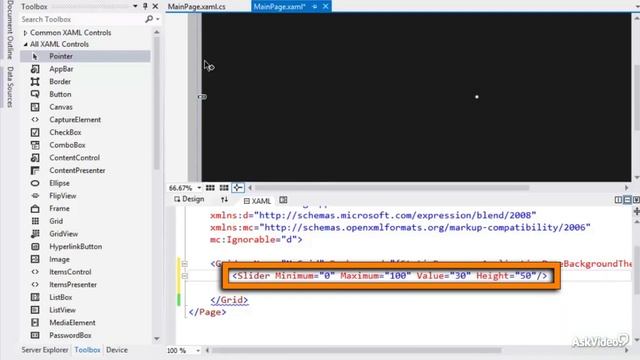Toggle the second designer grid button beside the zoom box
The width and height of the screenshot is (640, 360).
point(224,188)
